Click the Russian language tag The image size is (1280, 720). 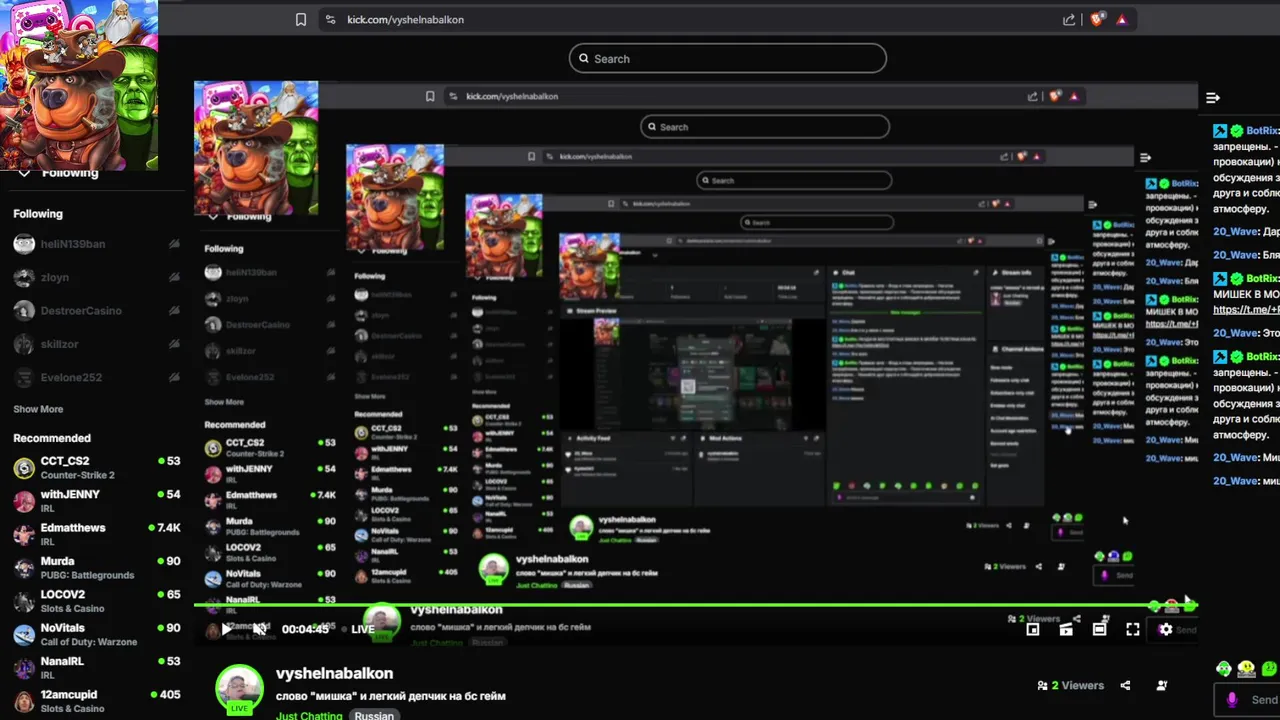click(x=374, y=715)
